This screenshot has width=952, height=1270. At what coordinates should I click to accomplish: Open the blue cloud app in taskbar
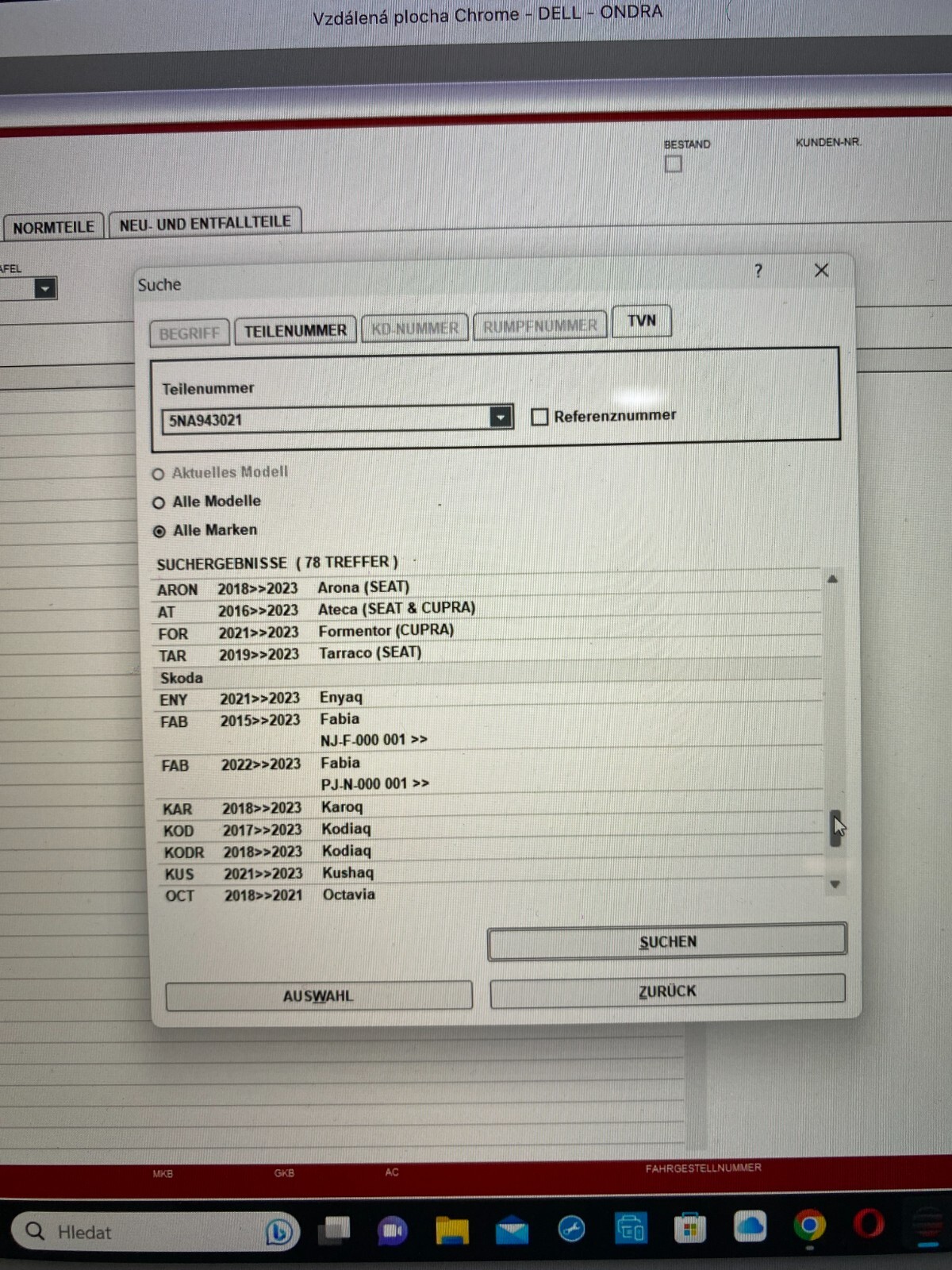749,1227
